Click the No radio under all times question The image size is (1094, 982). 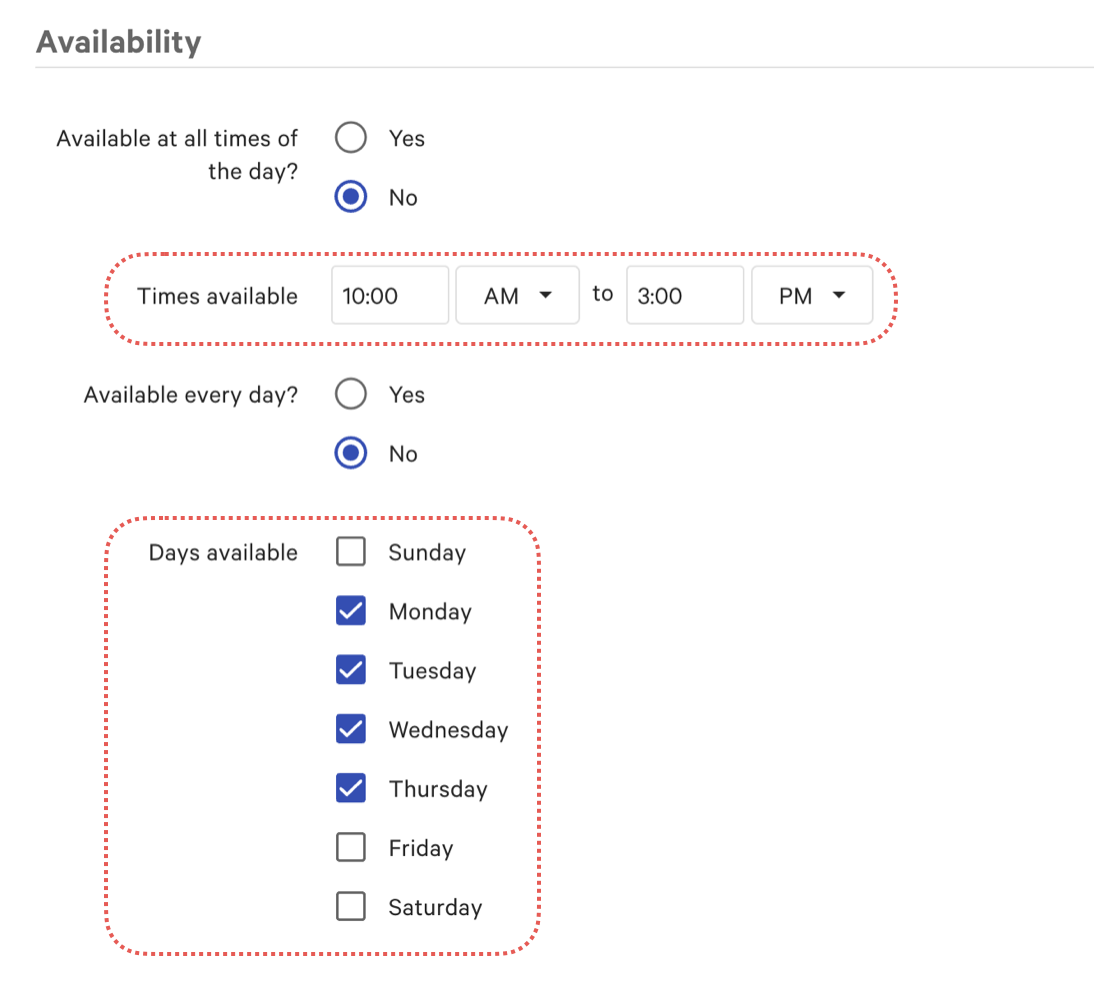351,197
